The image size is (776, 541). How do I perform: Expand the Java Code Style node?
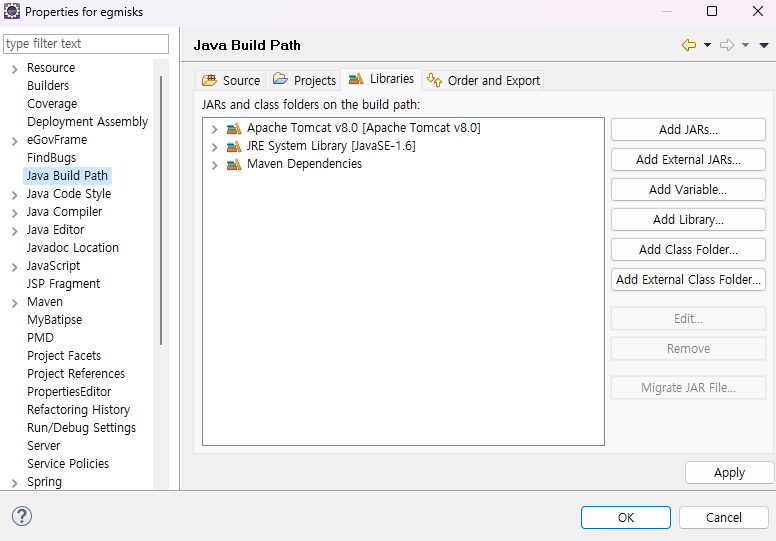tap(14, 195)
